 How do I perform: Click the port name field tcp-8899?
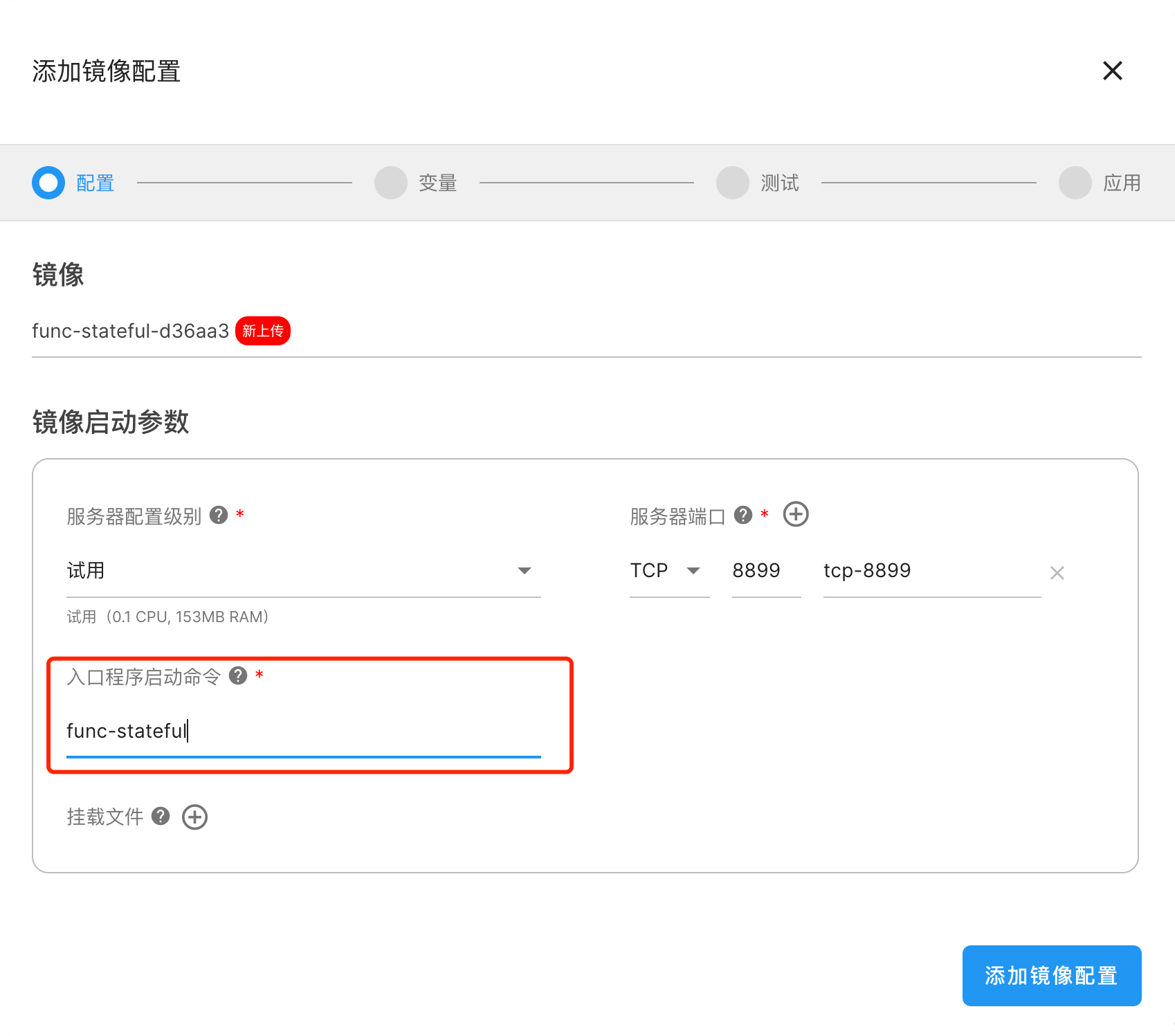click(931, 571)
